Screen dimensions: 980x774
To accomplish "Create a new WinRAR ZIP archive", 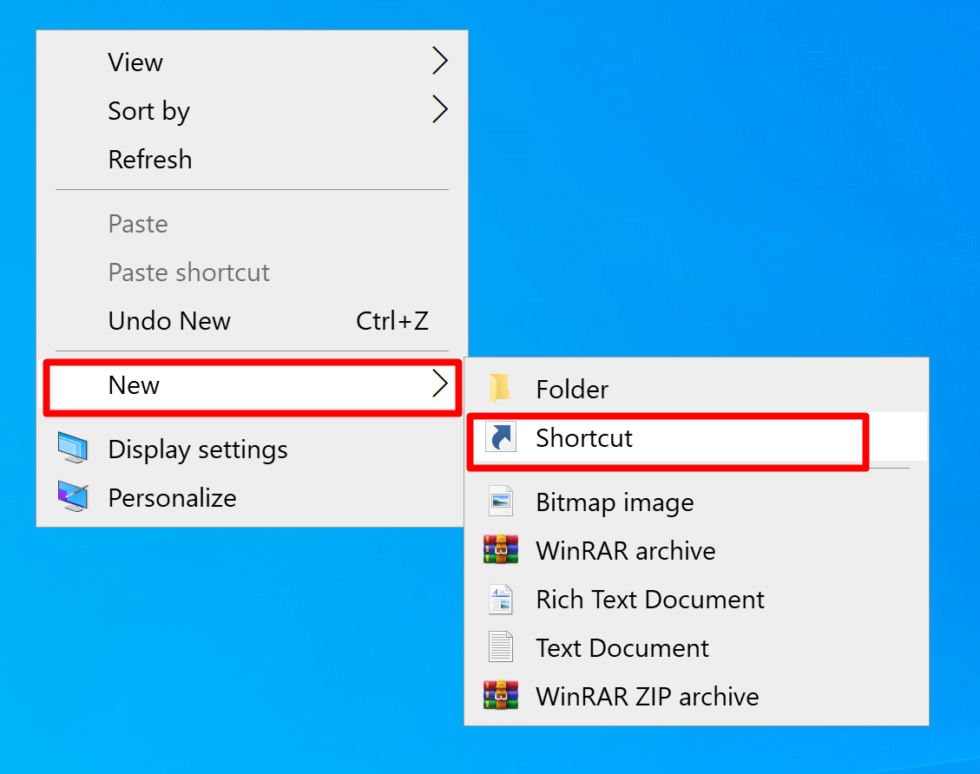I will click(x=648, y=697).
